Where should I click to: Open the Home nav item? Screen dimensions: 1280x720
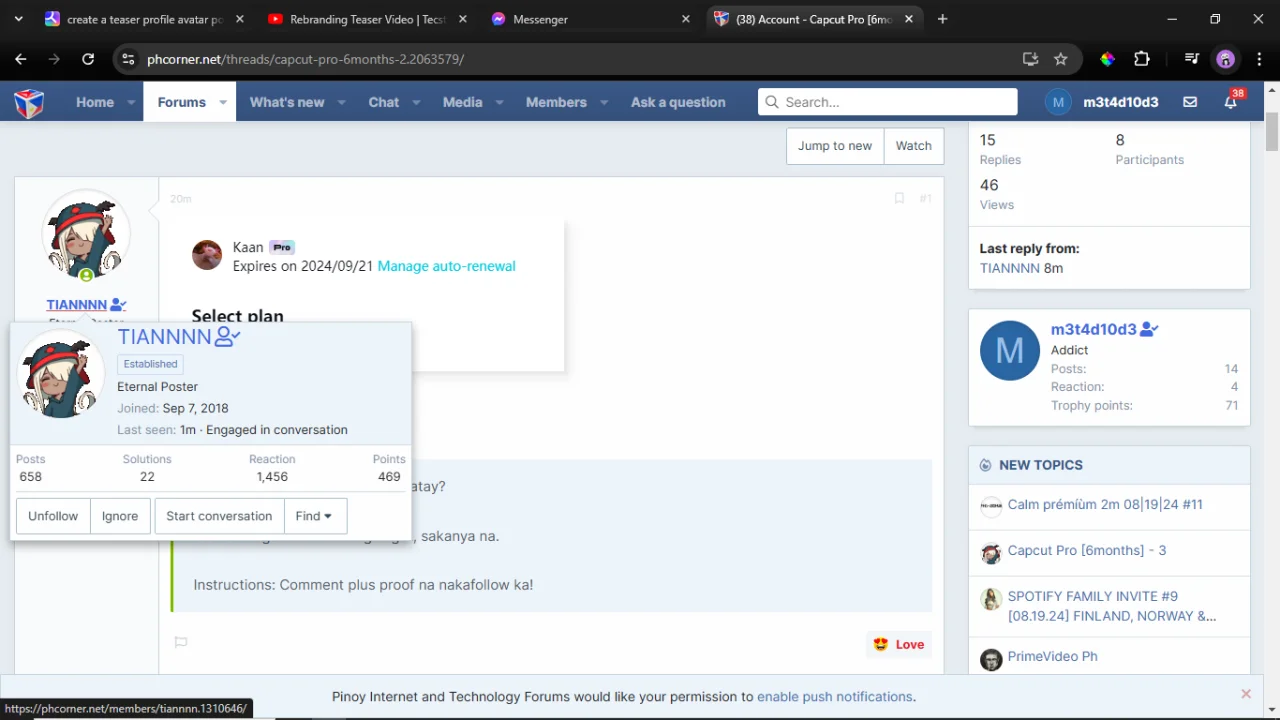(x=95, y=102)
